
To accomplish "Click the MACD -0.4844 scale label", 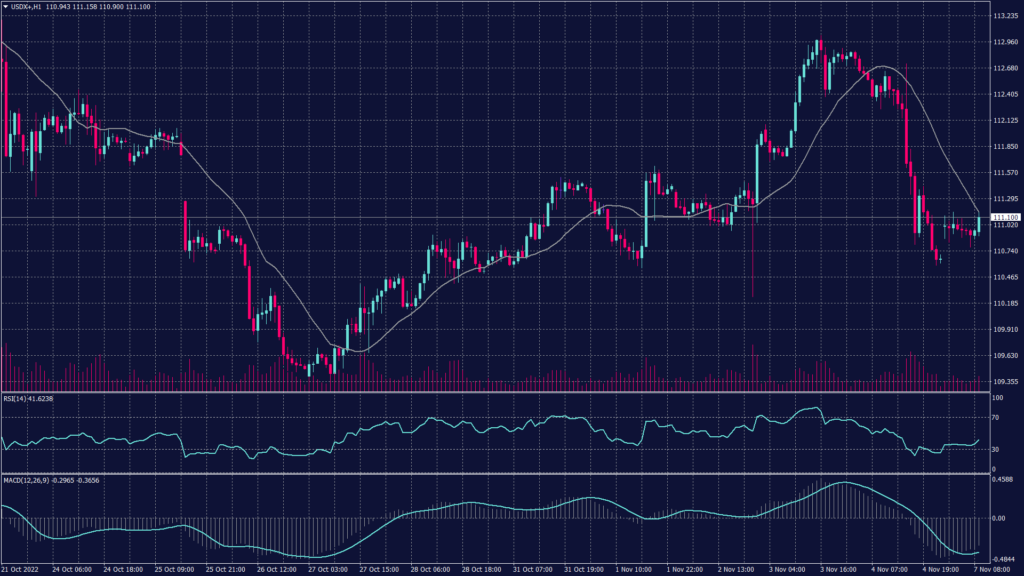I will [x=1003, y=559].
